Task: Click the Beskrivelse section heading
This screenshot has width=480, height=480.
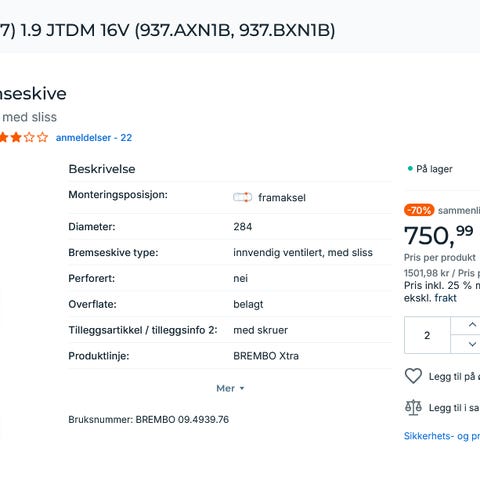Action: point(102,169)
